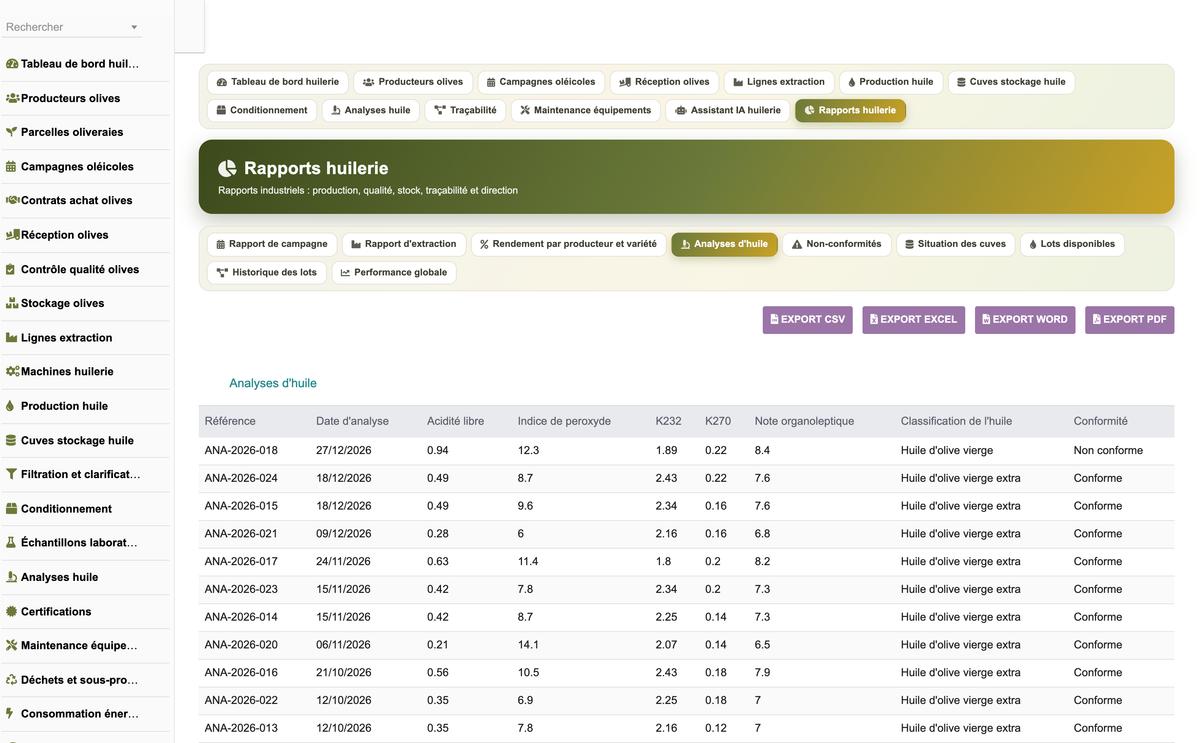Screen dimensions: 1200x743
Task: Show Rendement par producteur et variété report
Action: tap(568, 244)
